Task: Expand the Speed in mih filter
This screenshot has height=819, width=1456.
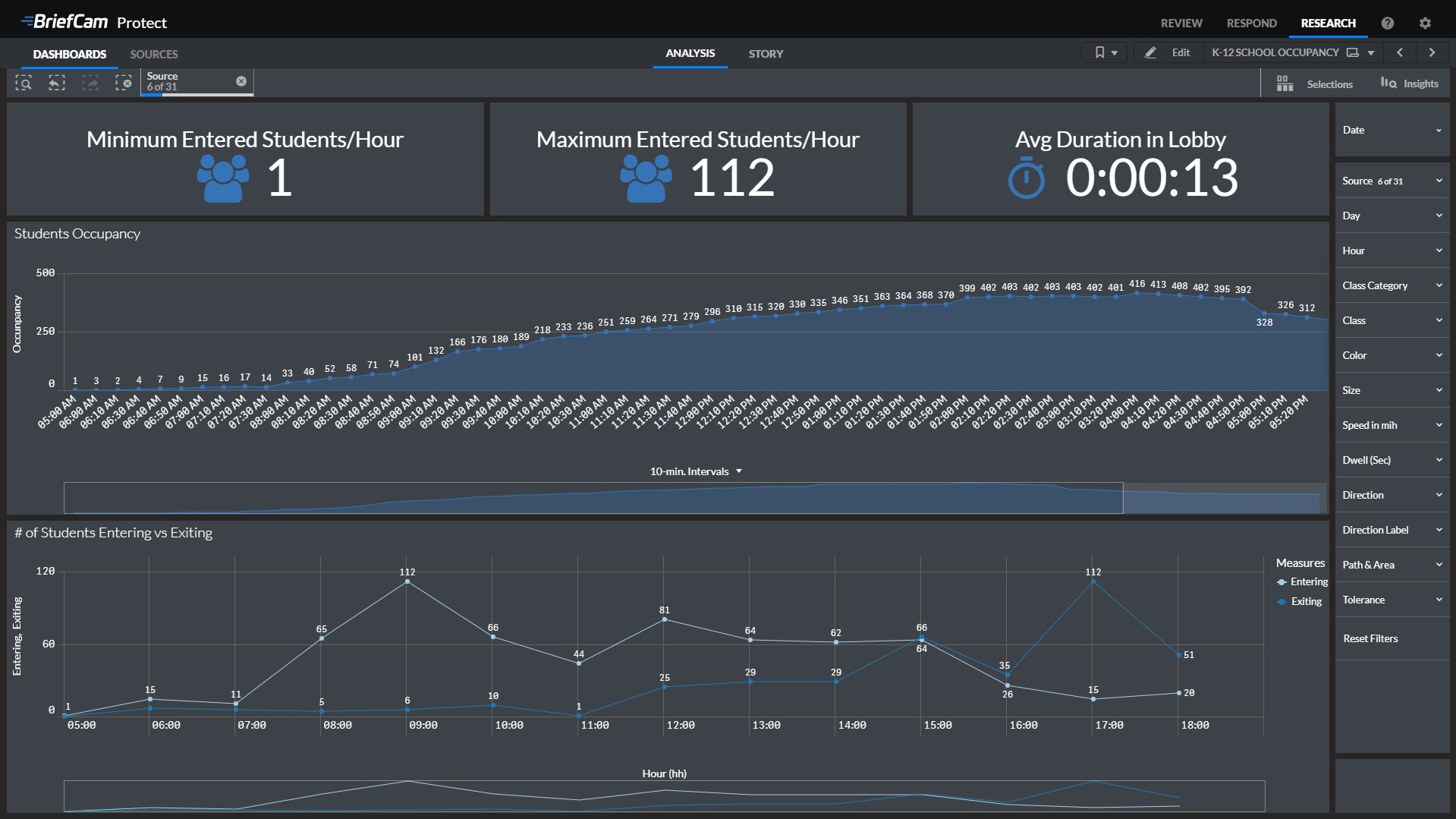Action: click(x=1392, y=425)
